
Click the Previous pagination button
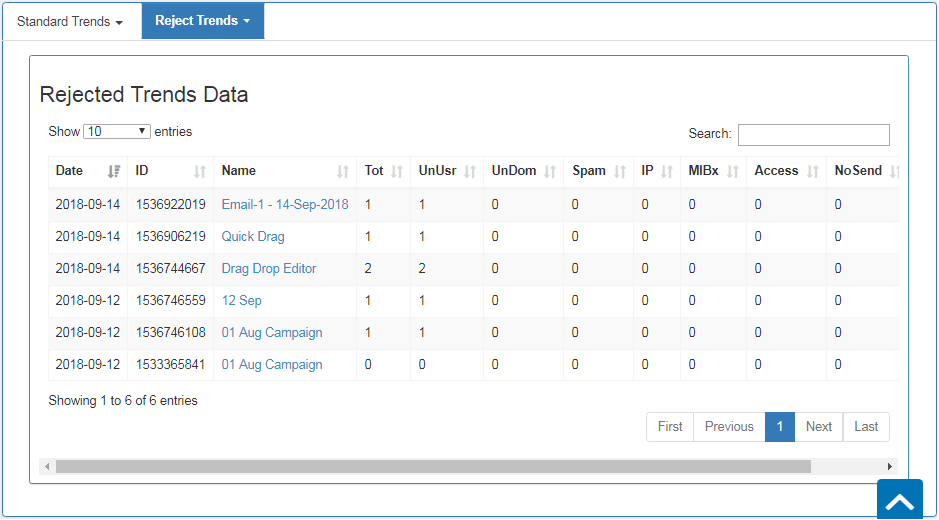pyautogui.click(x=729, y=427)
